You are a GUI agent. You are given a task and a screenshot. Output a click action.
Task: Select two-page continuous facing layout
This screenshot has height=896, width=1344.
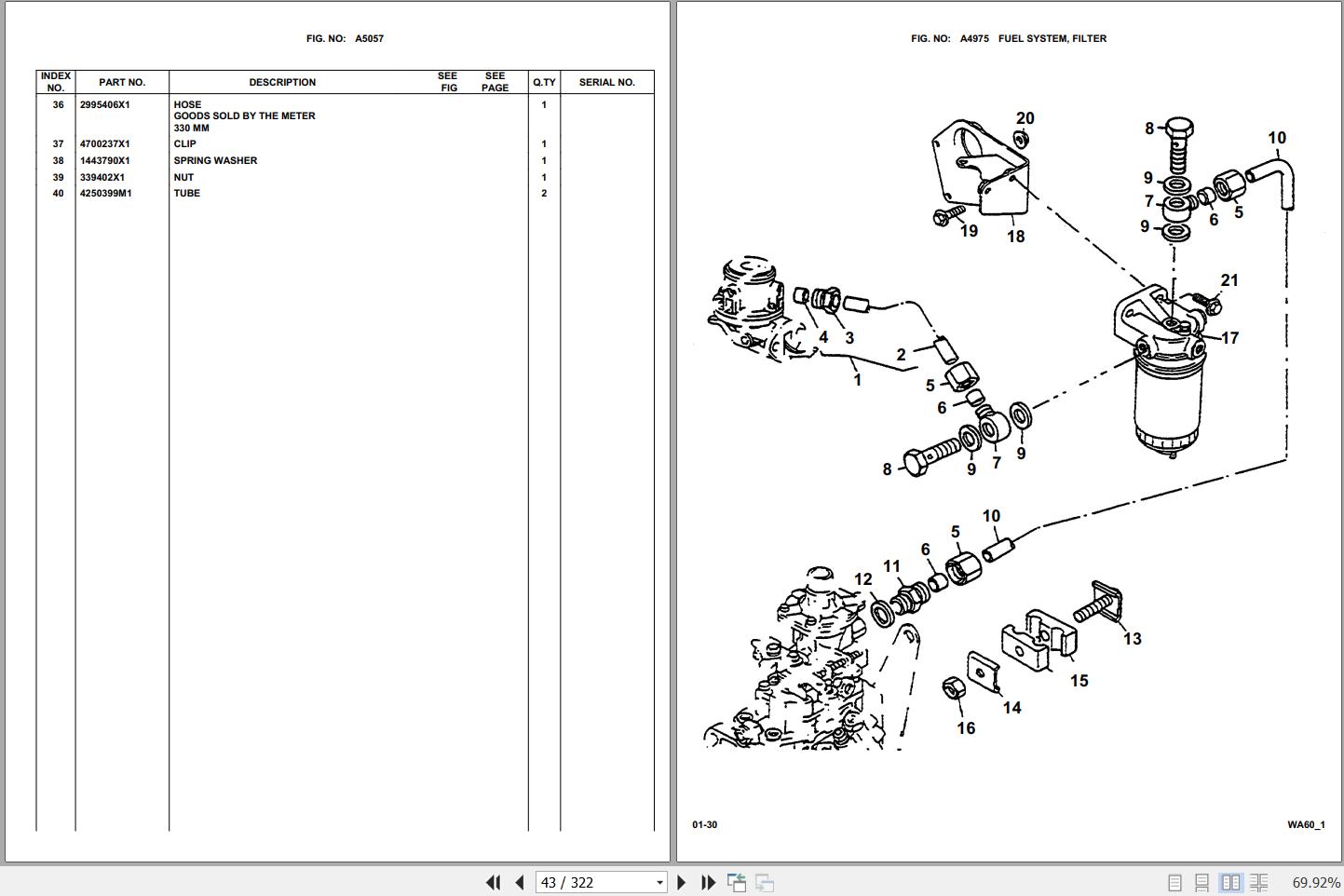1258,882
